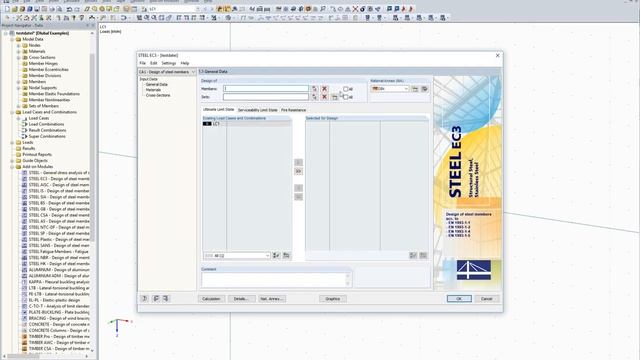This screenshot has width=640, height=360.
Task: Click the pick members icon beside Members field
Action: pyautogui.click(x=314, y=89)
